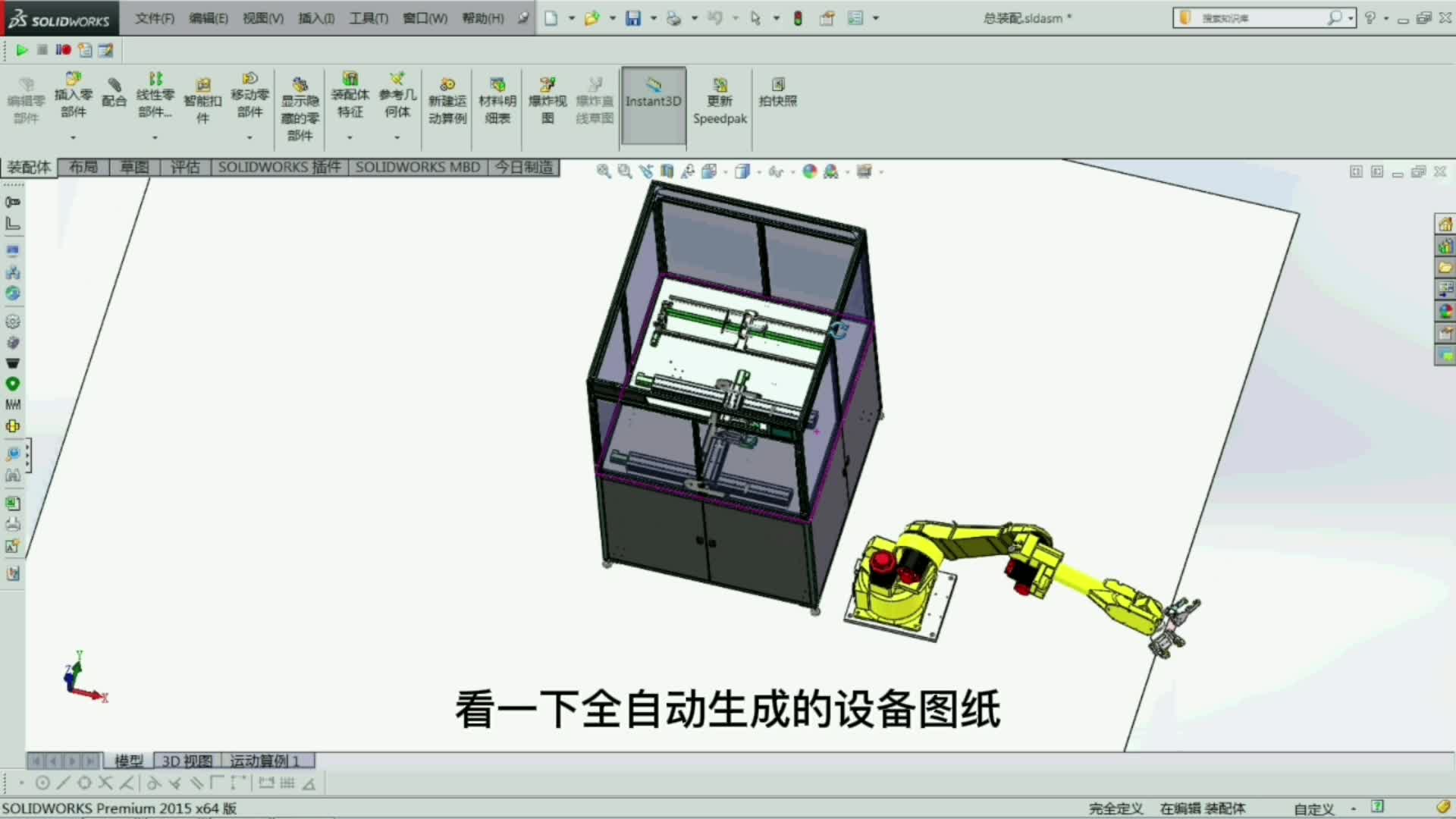
Task: Click the Take Snapshot (拍快照) button
Action: pyautogui.click(x=778, y=92)
